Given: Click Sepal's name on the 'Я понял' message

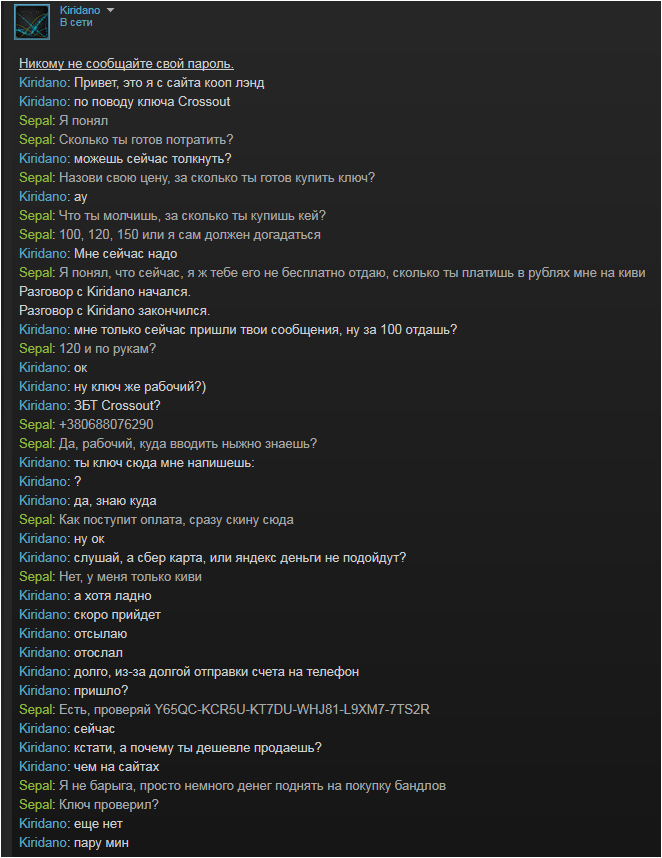Looking at the screenshot, I should point(36,120).
